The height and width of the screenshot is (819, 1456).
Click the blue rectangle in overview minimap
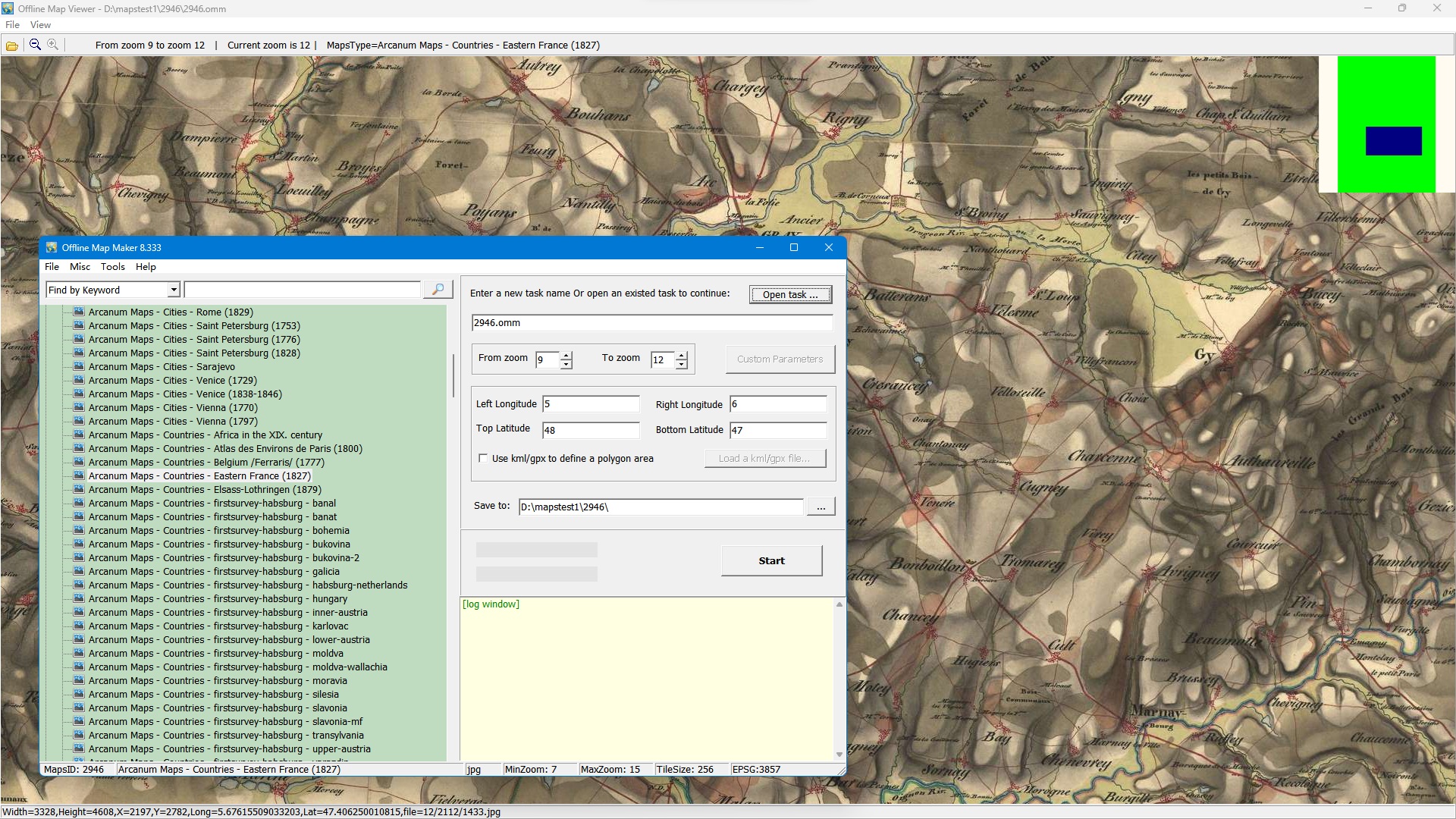pos(1393,141)
